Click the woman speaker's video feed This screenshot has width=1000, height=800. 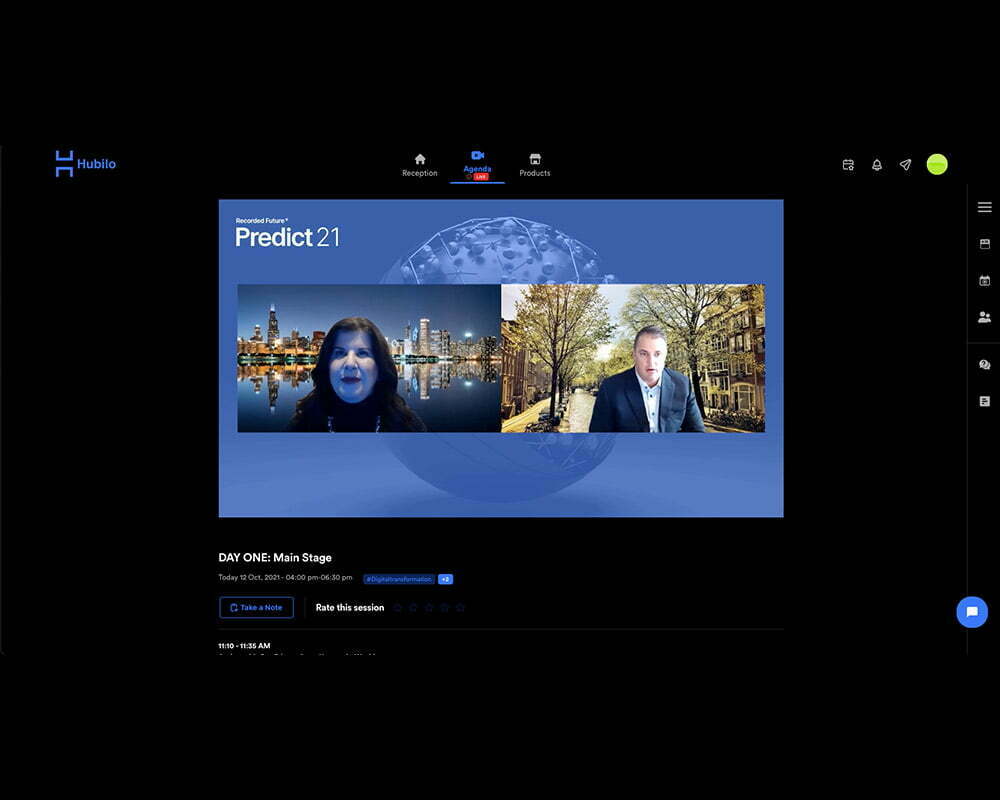pos(369,358)
